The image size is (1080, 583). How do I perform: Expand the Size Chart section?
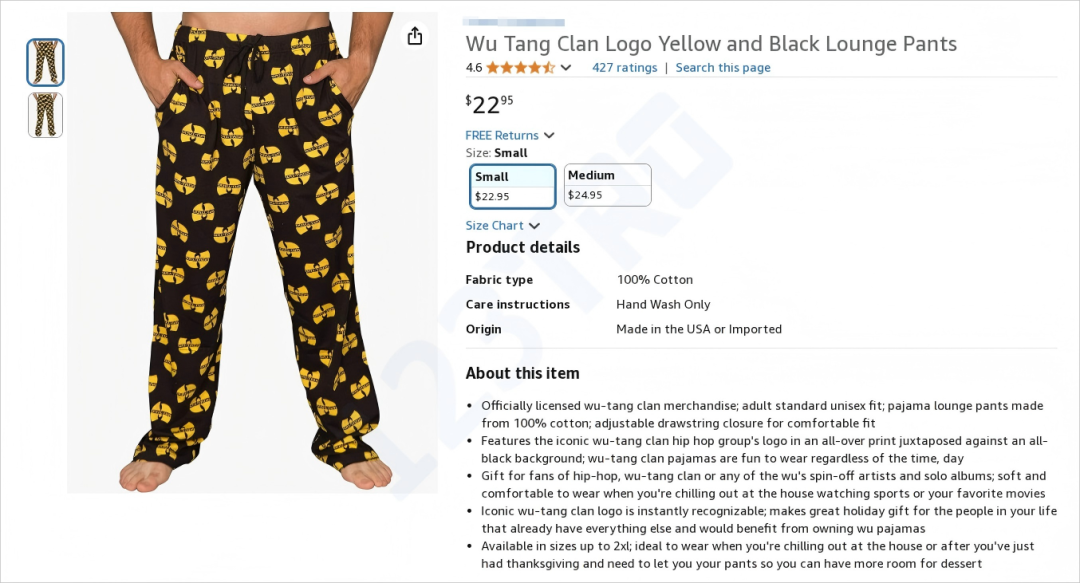pos(502,225)
